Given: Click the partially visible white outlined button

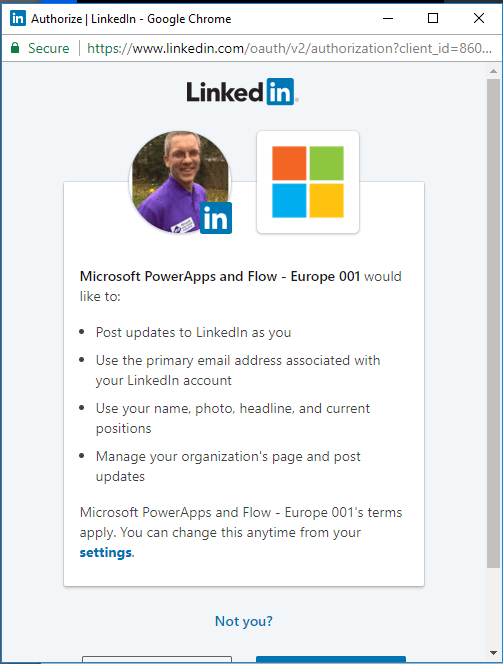Looking at the screenshot, I should tap(157, 660).
